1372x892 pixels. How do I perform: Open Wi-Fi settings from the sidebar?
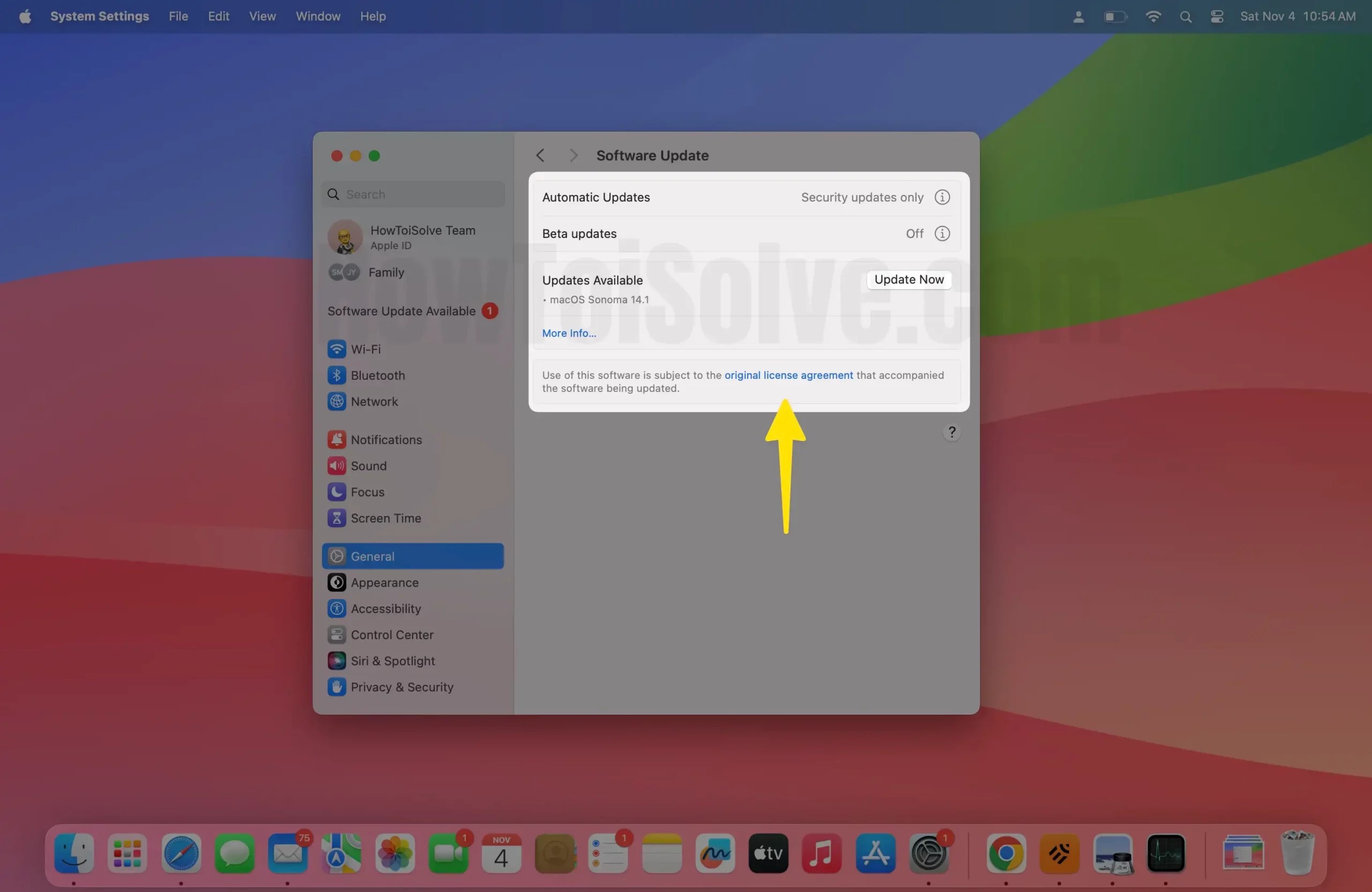[366, 349]
